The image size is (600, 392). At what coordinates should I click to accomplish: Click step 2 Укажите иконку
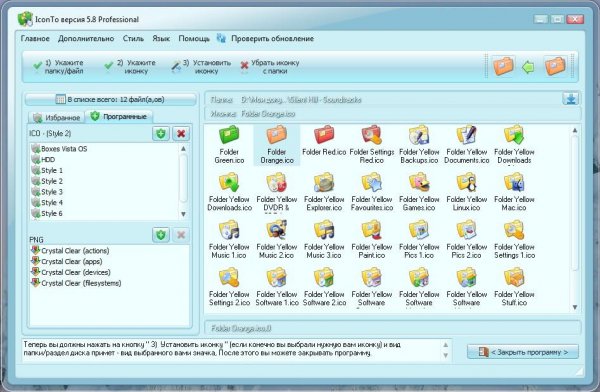click(x=130, y=67)
